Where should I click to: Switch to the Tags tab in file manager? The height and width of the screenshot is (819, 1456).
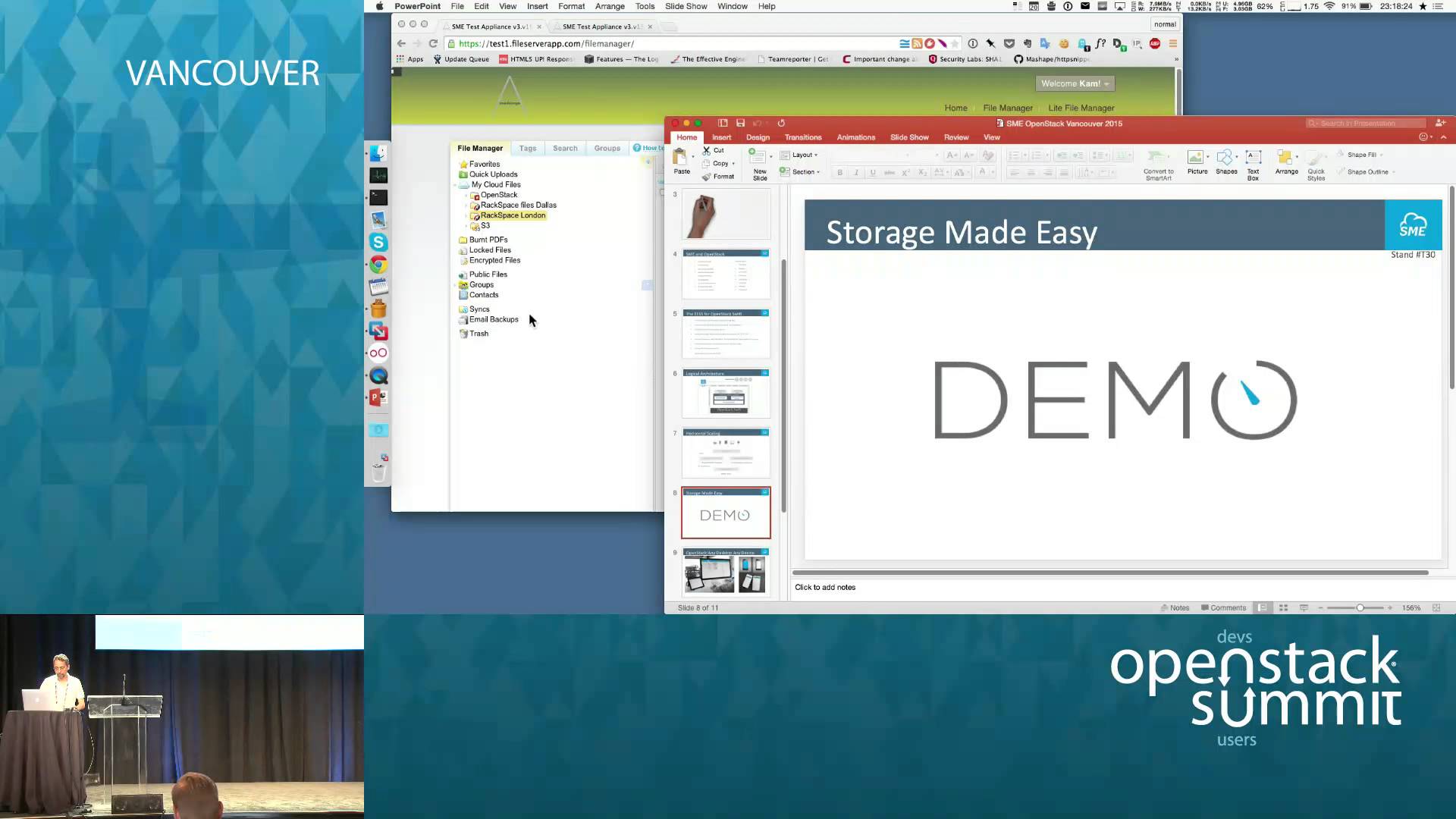(x=528, y=149)
